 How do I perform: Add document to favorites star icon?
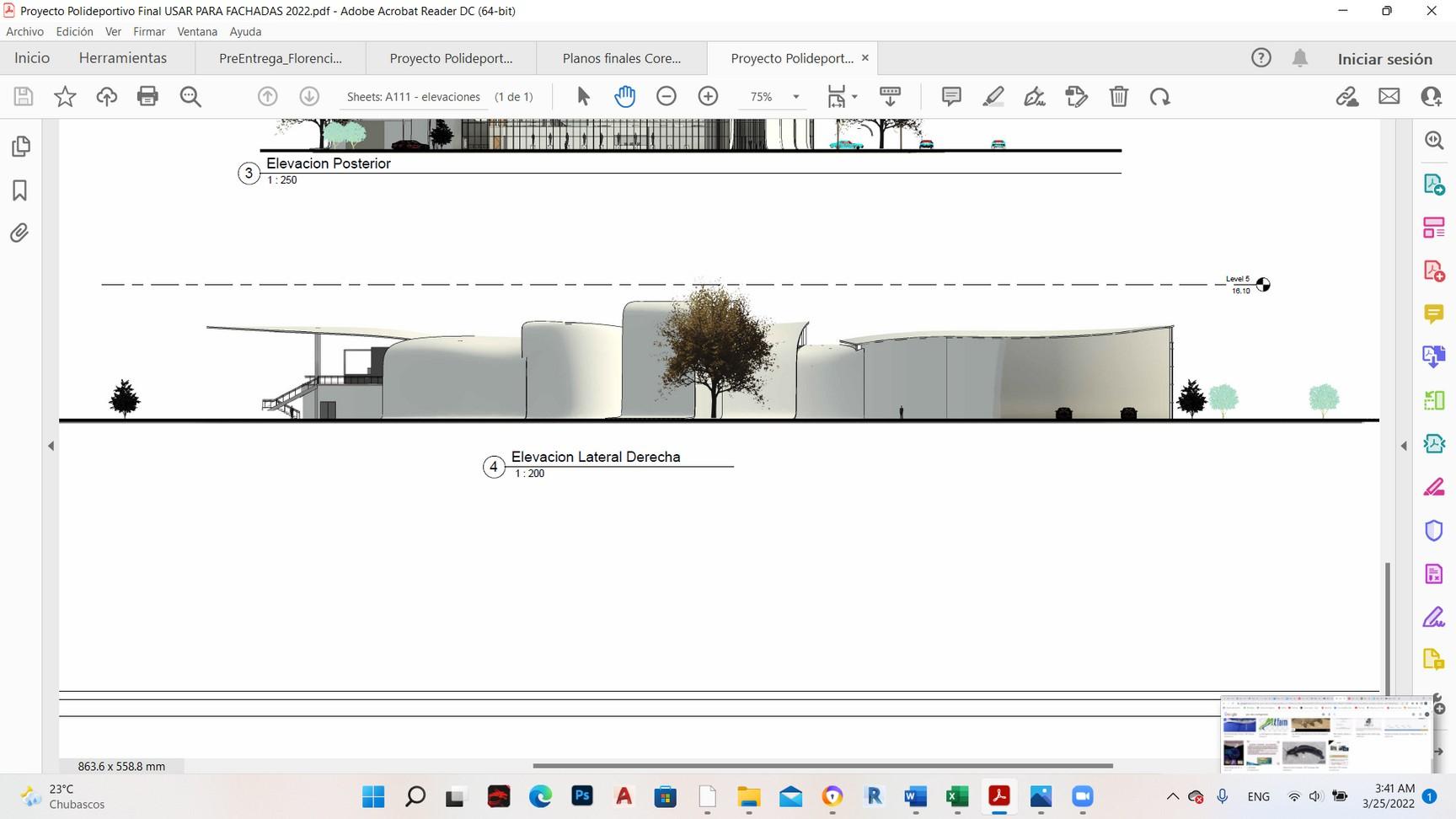65,97
